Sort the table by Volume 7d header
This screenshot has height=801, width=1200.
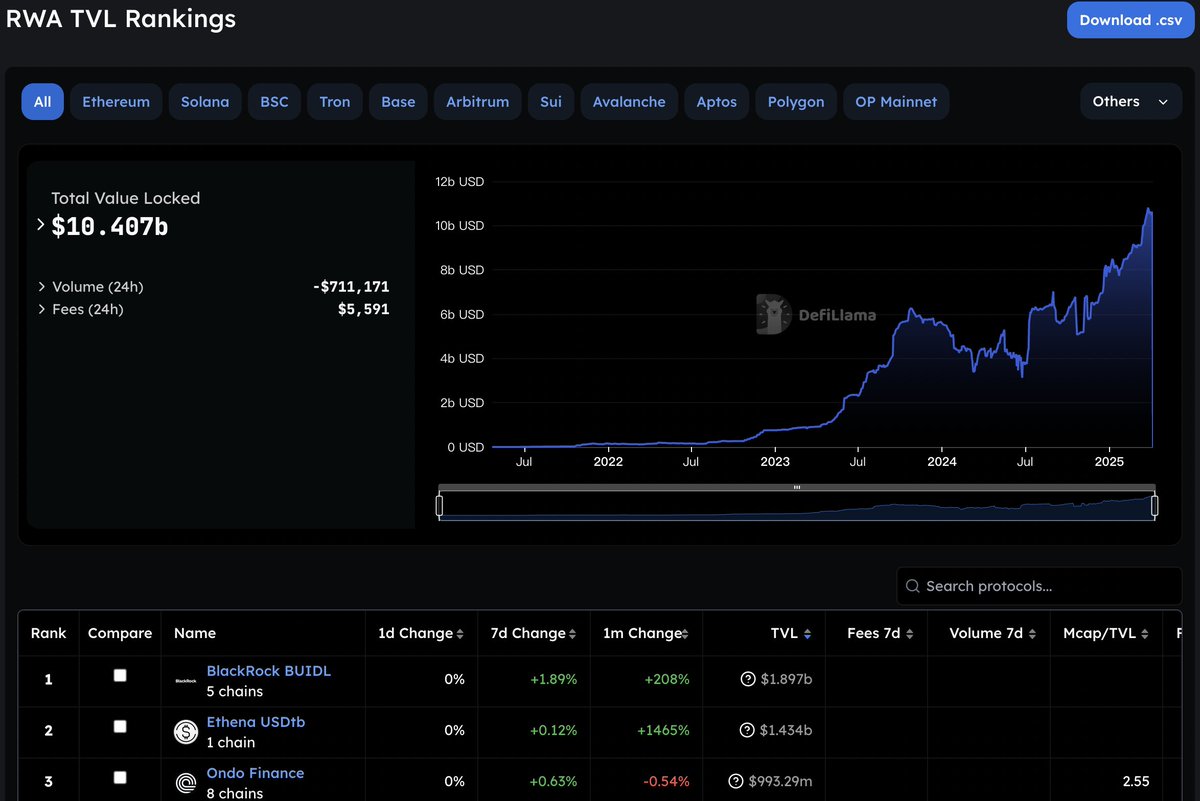click(x=986, y=633)
